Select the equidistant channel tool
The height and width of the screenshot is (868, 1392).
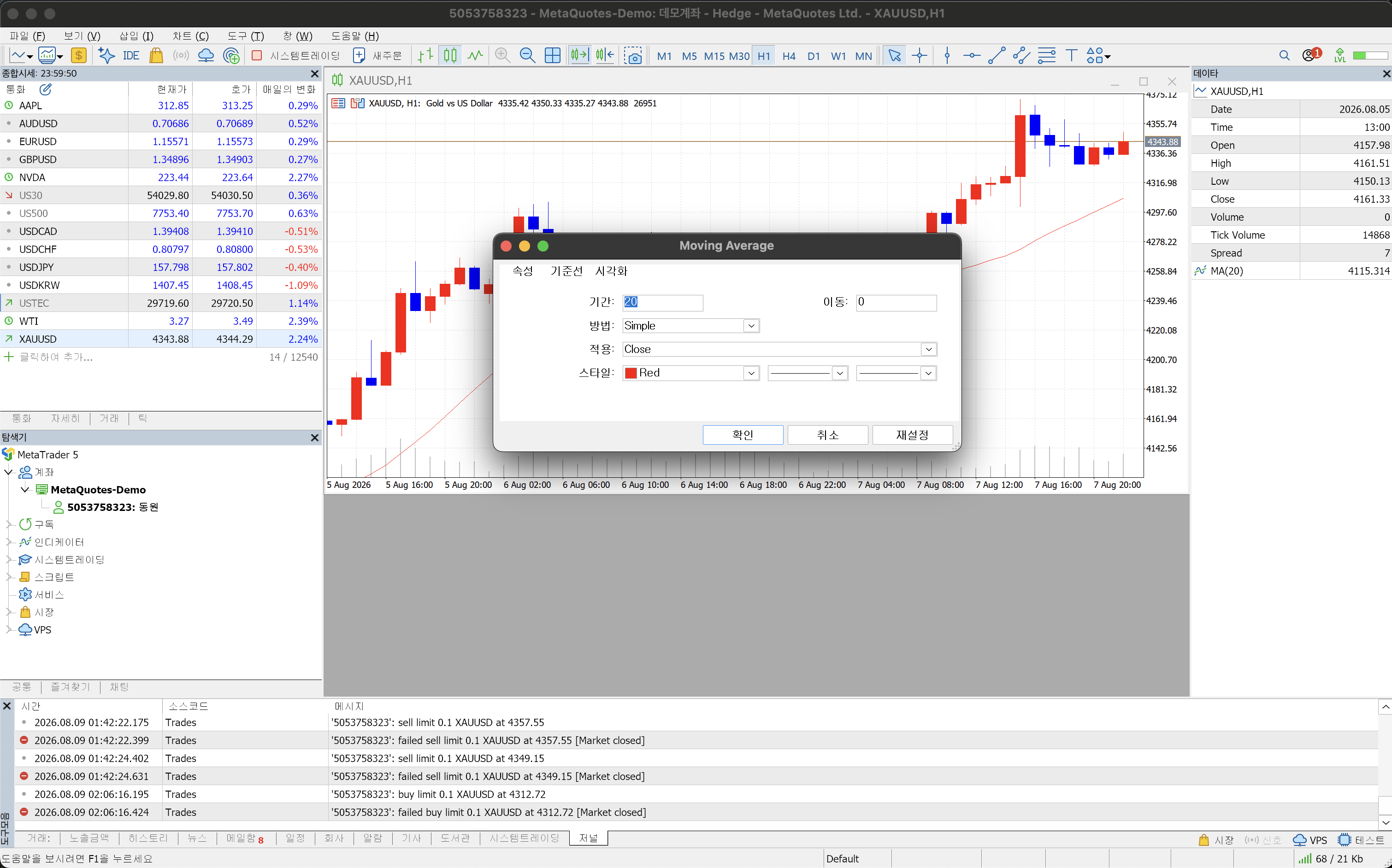[1021, 56]
